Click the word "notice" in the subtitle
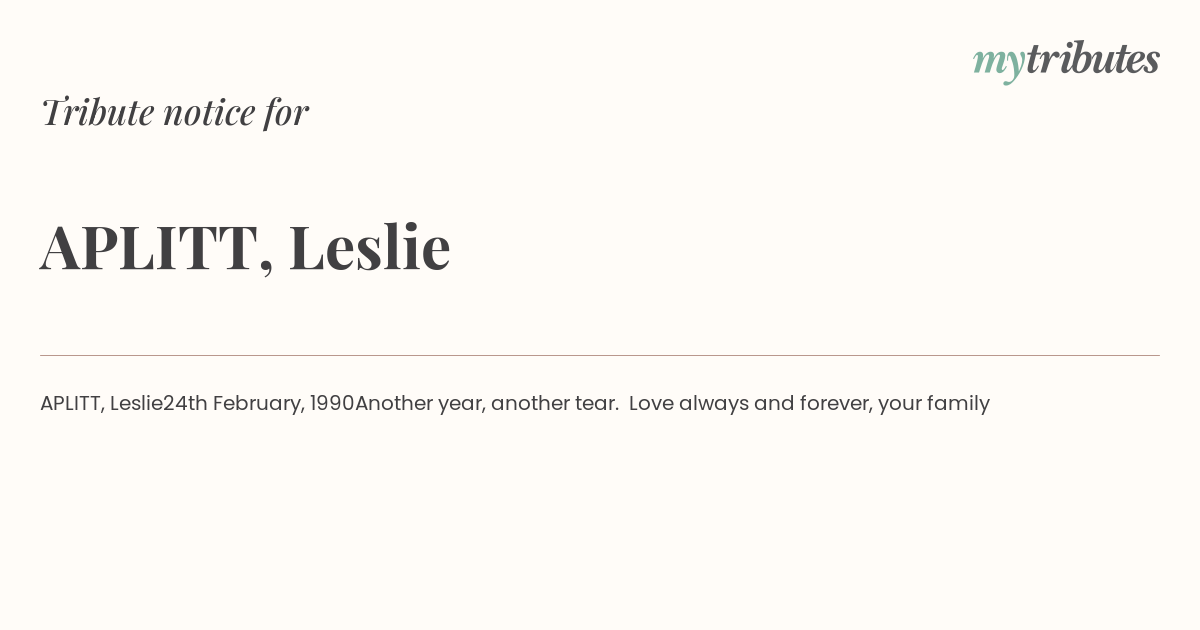 [x=209, y=112]
